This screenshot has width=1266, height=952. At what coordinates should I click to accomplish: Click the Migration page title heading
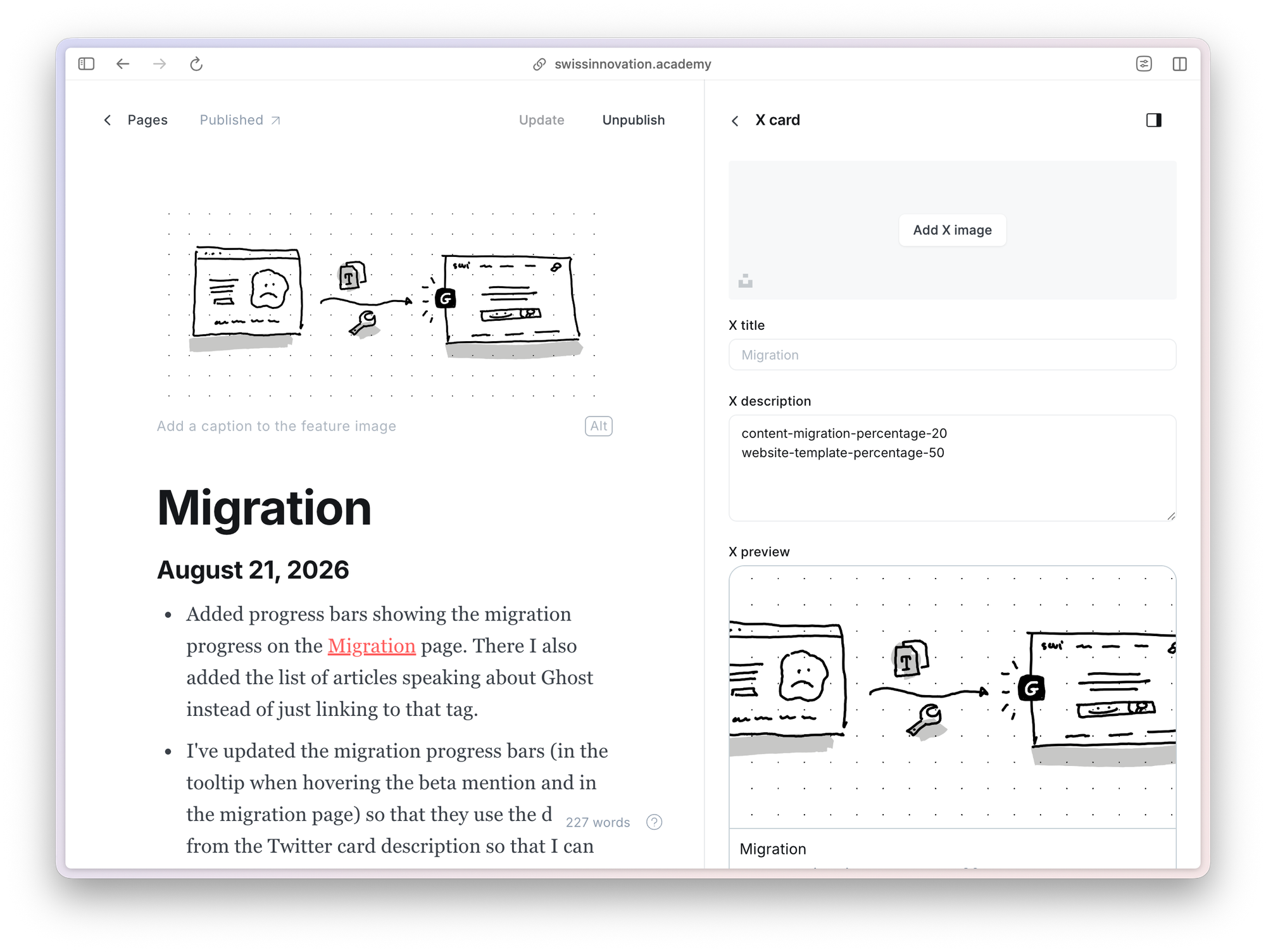(264, 508)
